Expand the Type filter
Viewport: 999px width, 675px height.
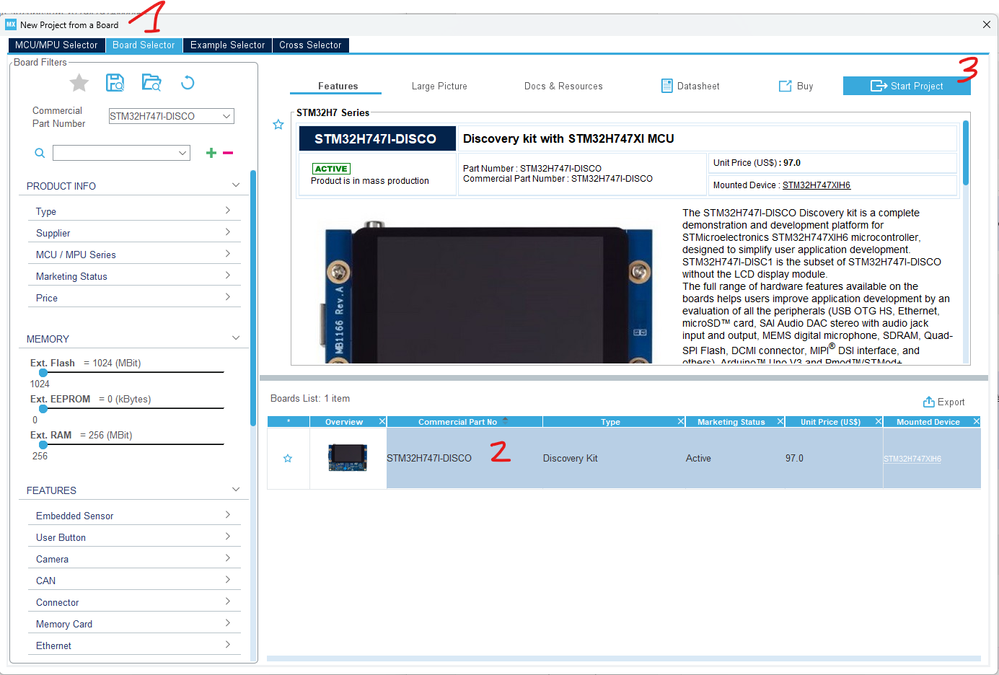point(134,211)
